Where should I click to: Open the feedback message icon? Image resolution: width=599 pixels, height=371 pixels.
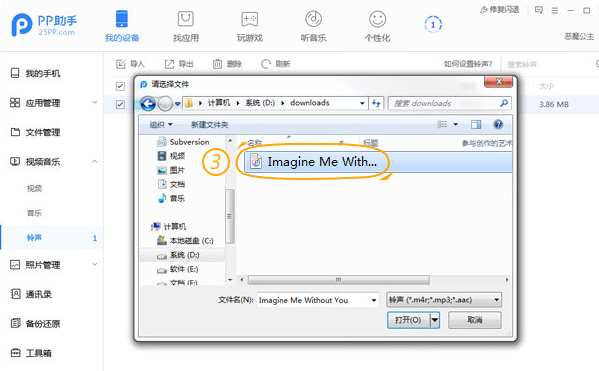(x=539, y=10)
